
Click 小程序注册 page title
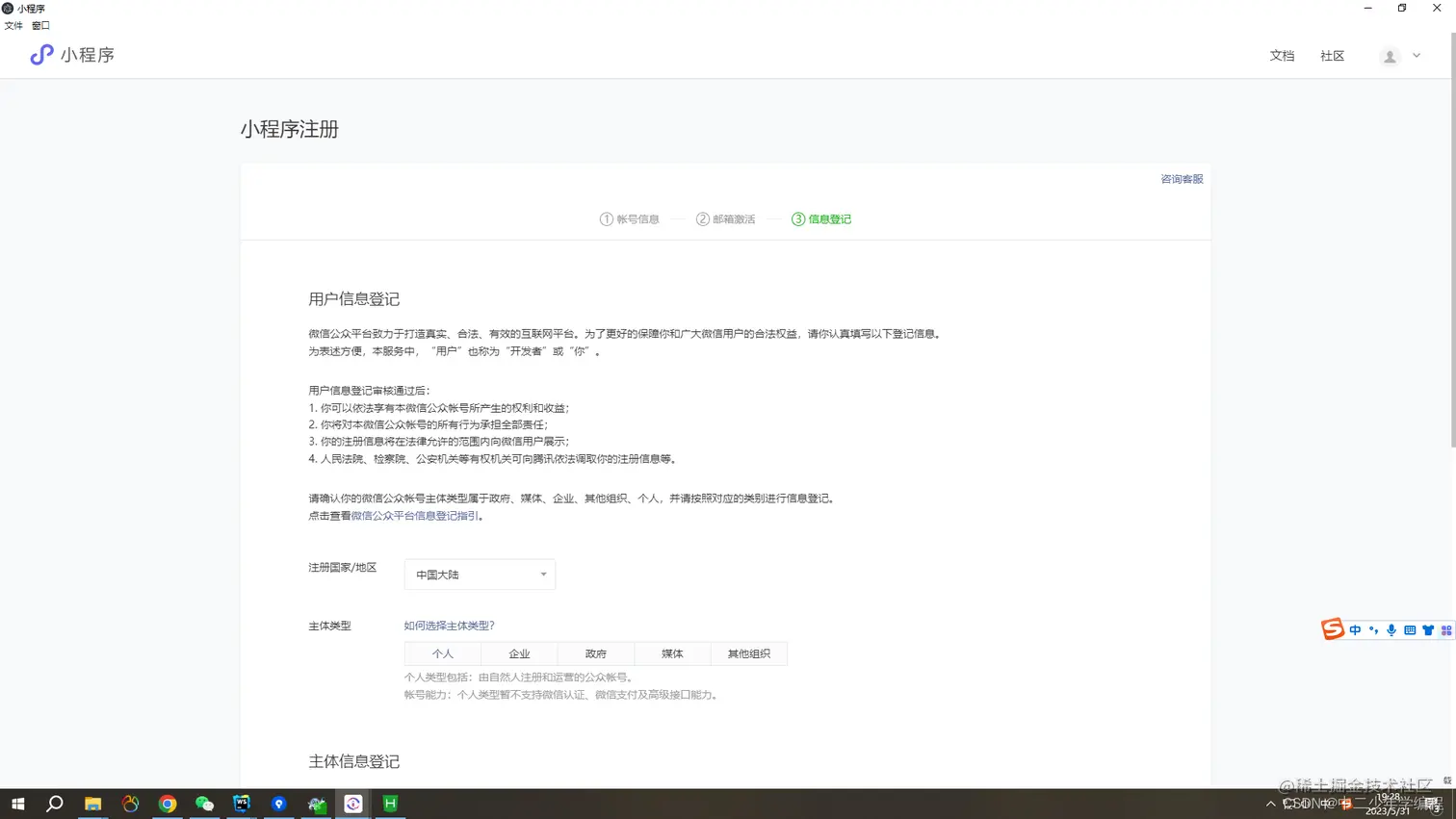[x=290, y=129]
